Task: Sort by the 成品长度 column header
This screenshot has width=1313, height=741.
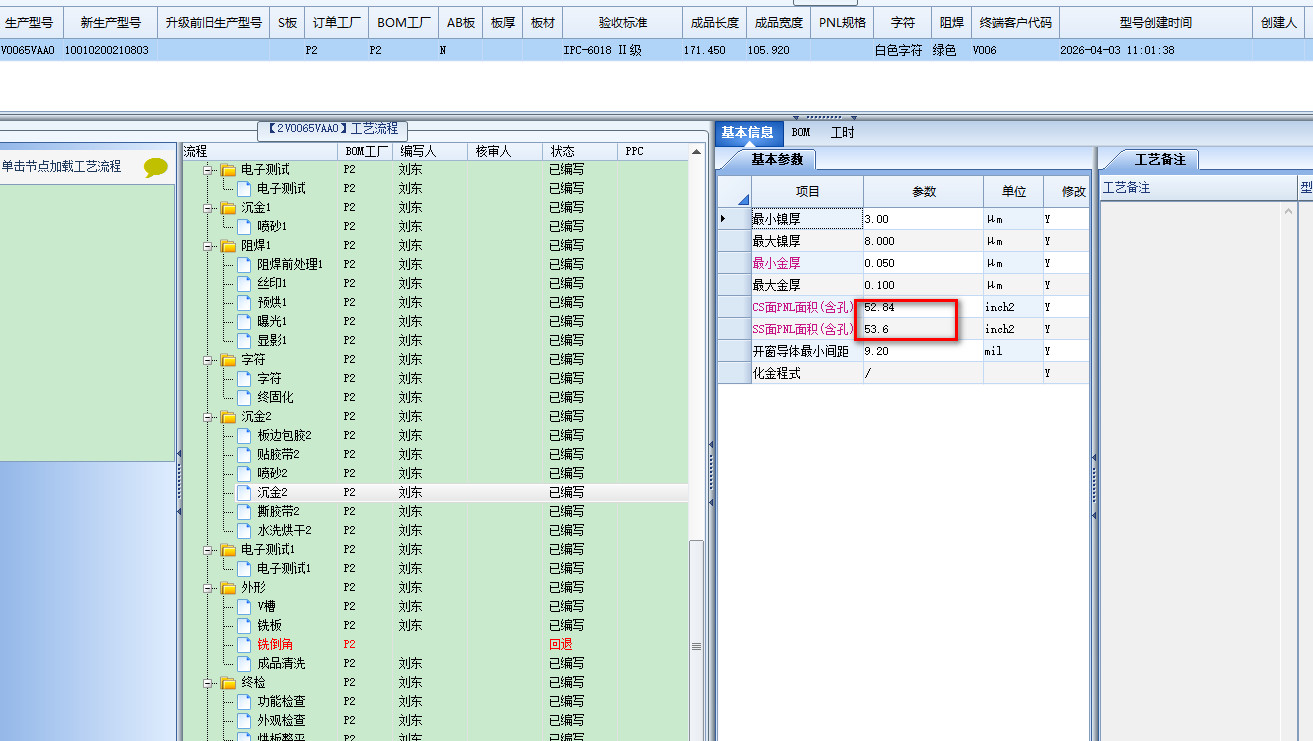Action: 714,22
